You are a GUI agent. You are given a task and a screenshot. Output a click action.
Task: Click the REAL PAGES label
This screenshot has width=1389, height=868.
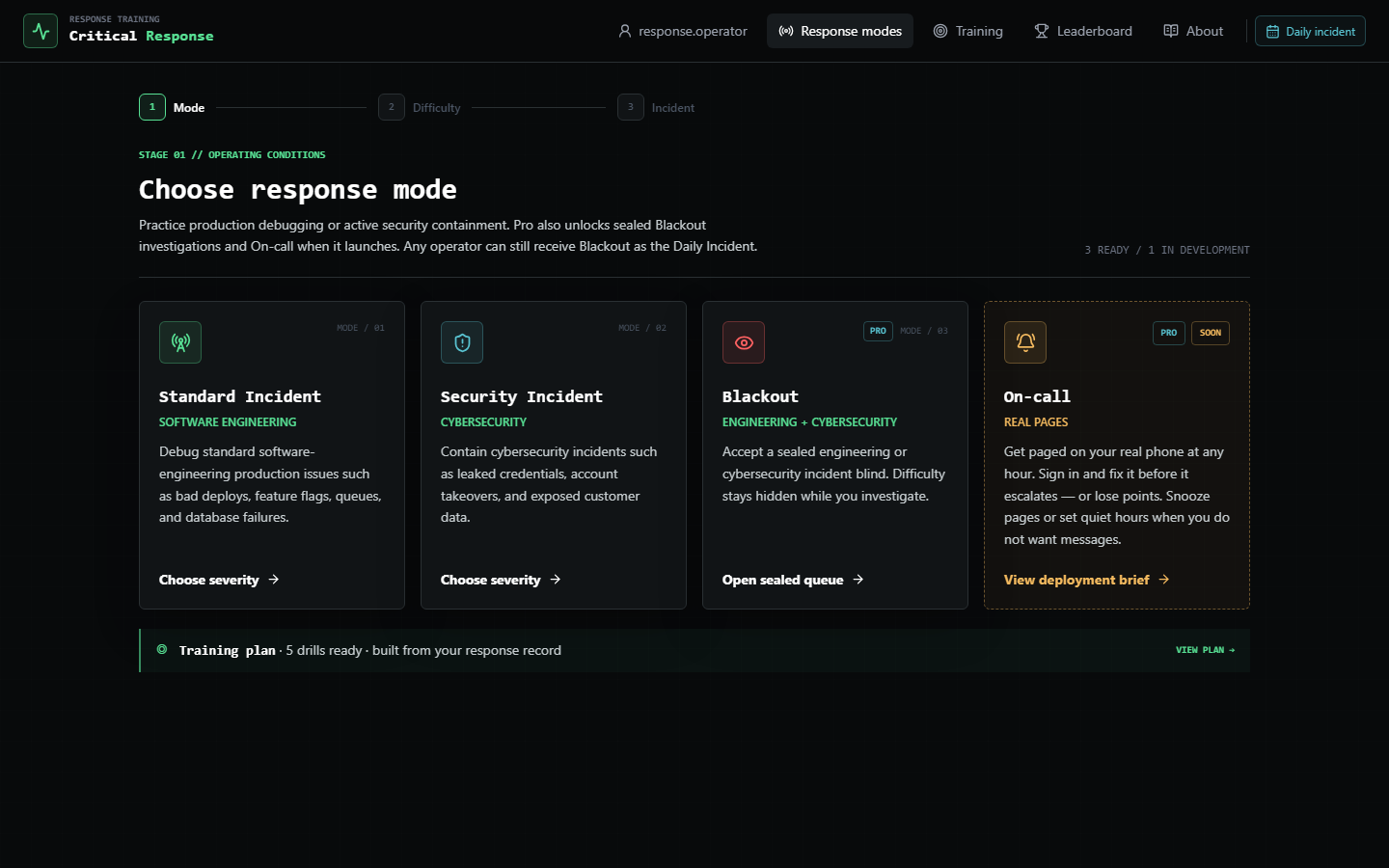tap(1036, 422)
